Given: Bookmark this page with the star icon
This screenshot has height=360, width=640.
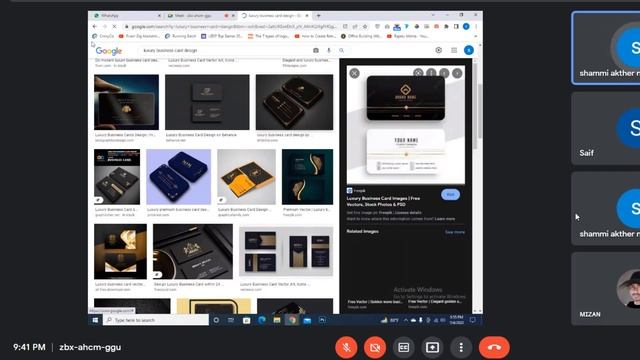Looking at the screenshot, I should (365, 27).
